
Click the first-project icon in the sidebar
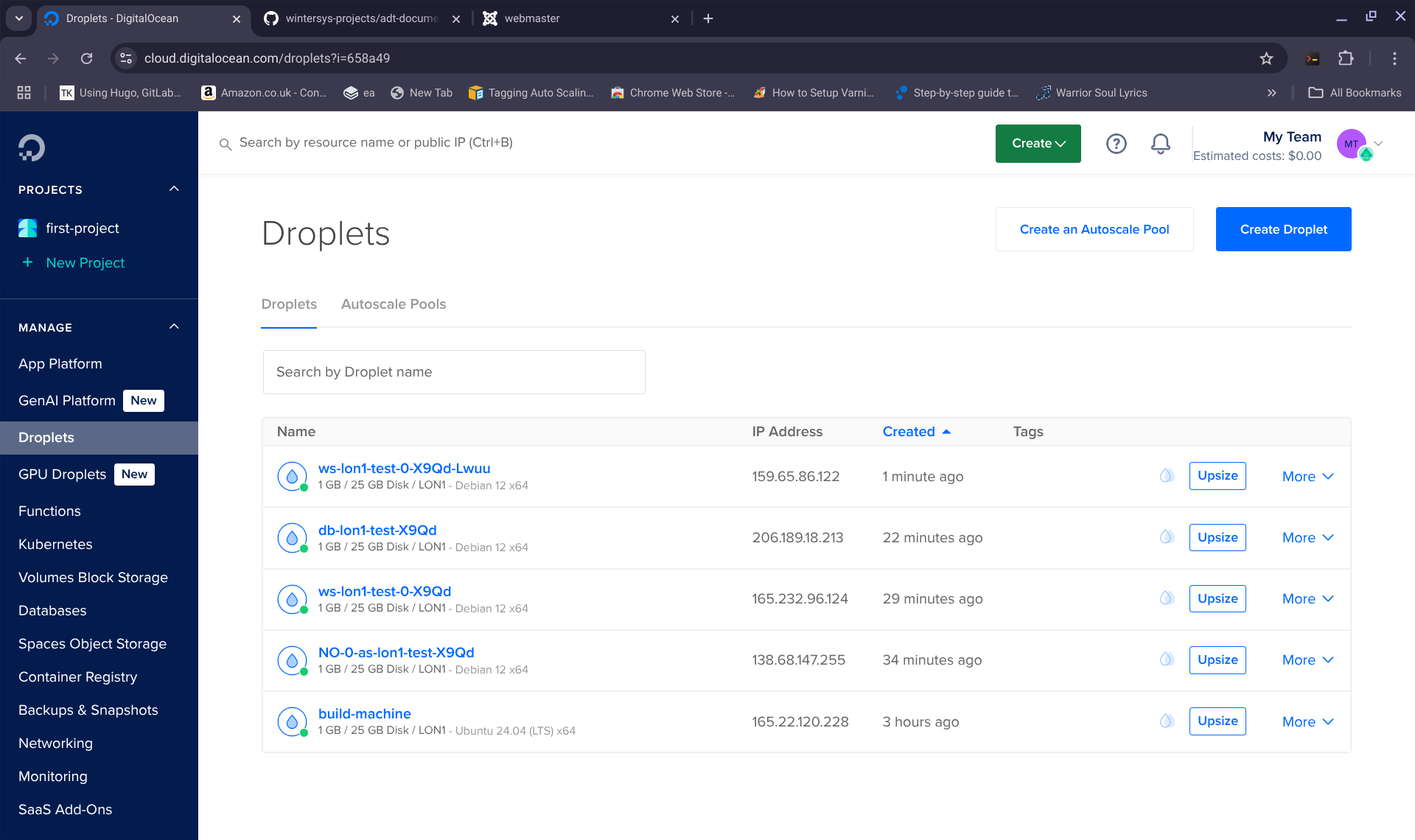click(28, 228)
